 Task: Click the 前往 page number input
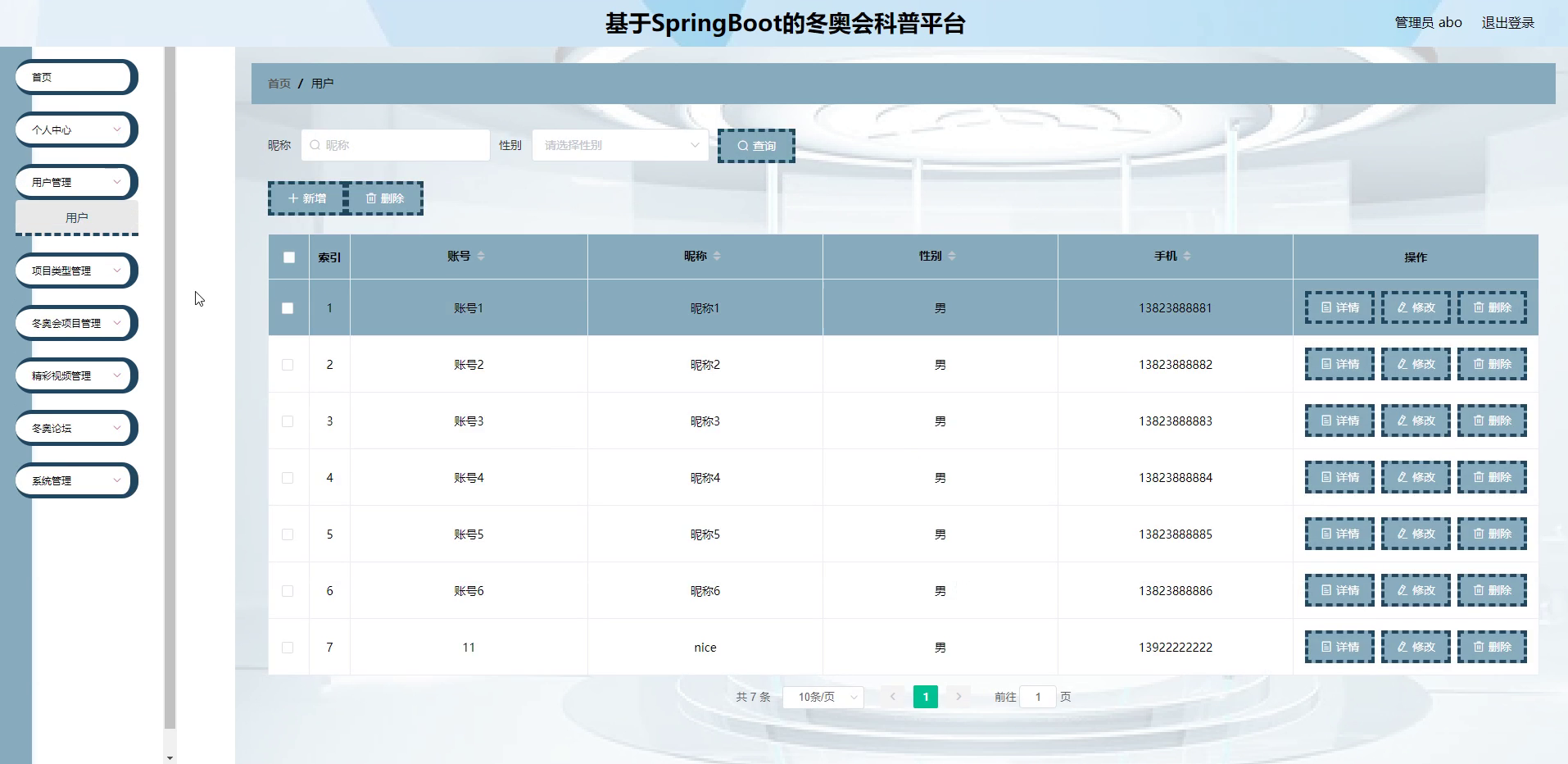(x=1038, y=697)
